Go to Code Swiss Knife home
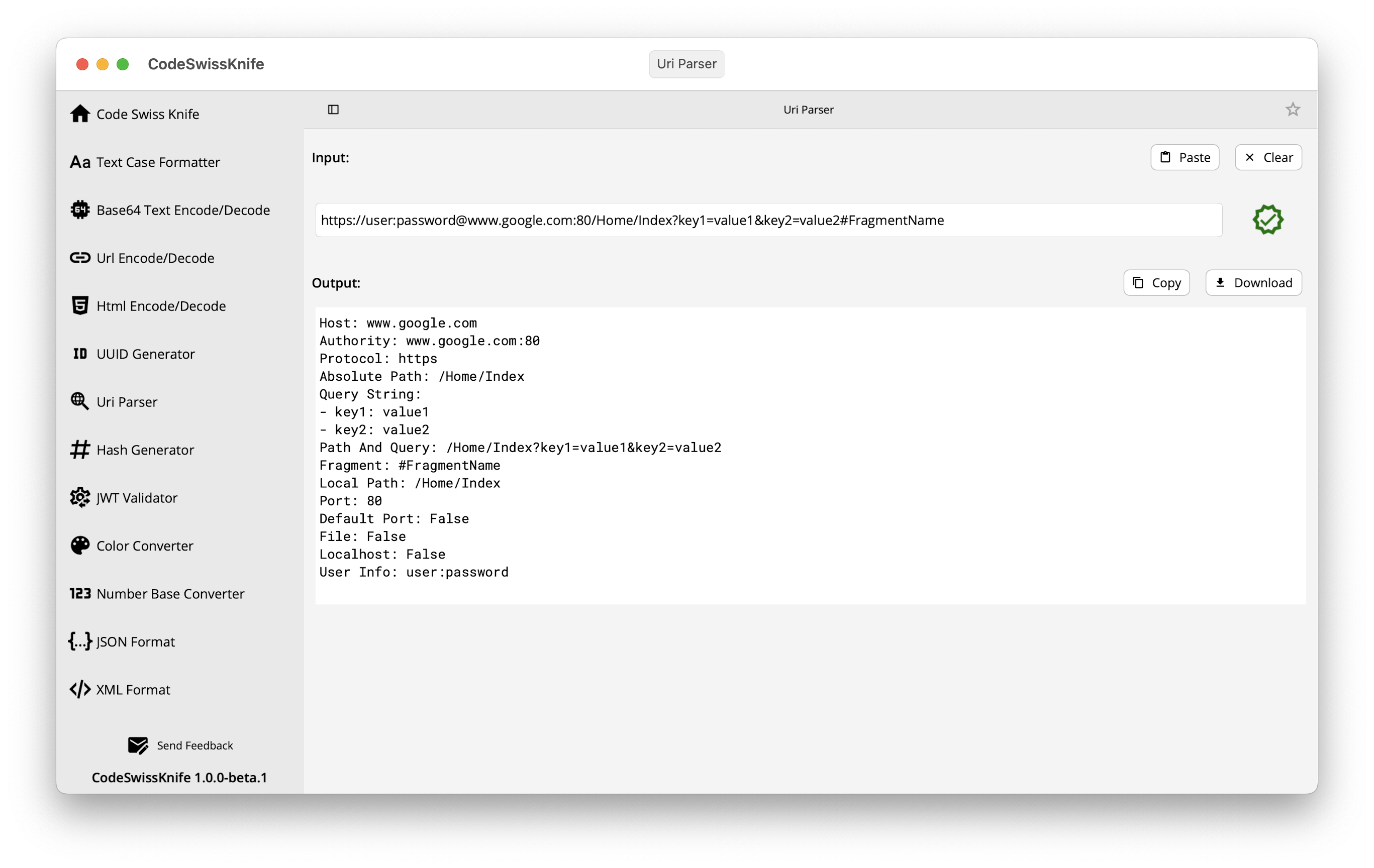The width and height of the screenshot is (1374, 868). [148, 114]
